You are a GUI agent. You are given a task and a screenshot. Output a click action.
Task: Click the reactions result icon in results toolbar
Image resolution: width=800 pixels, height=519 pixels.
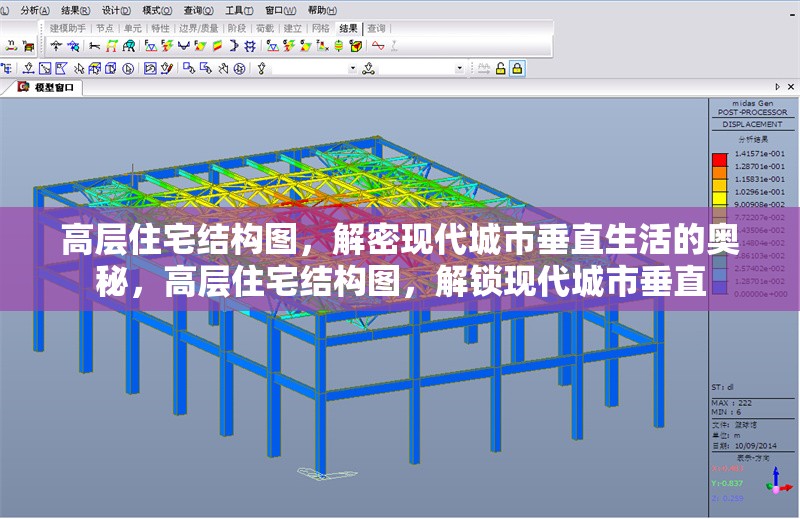point(57,45)
